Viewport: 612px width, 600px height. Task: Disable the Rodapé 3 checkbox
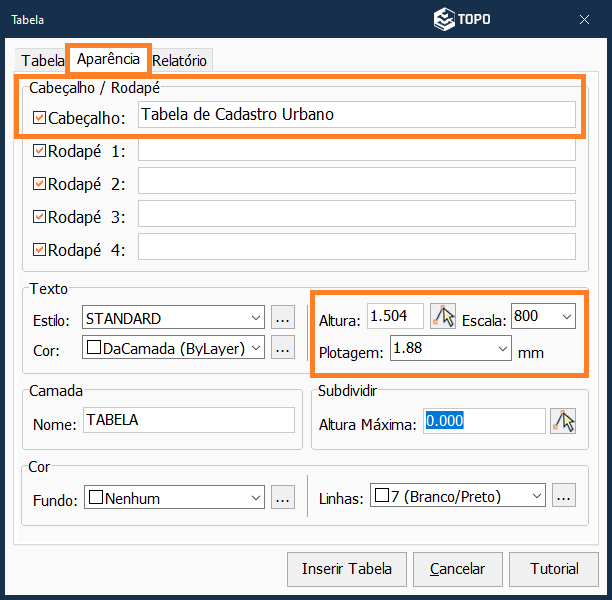[x=40, y=216]
